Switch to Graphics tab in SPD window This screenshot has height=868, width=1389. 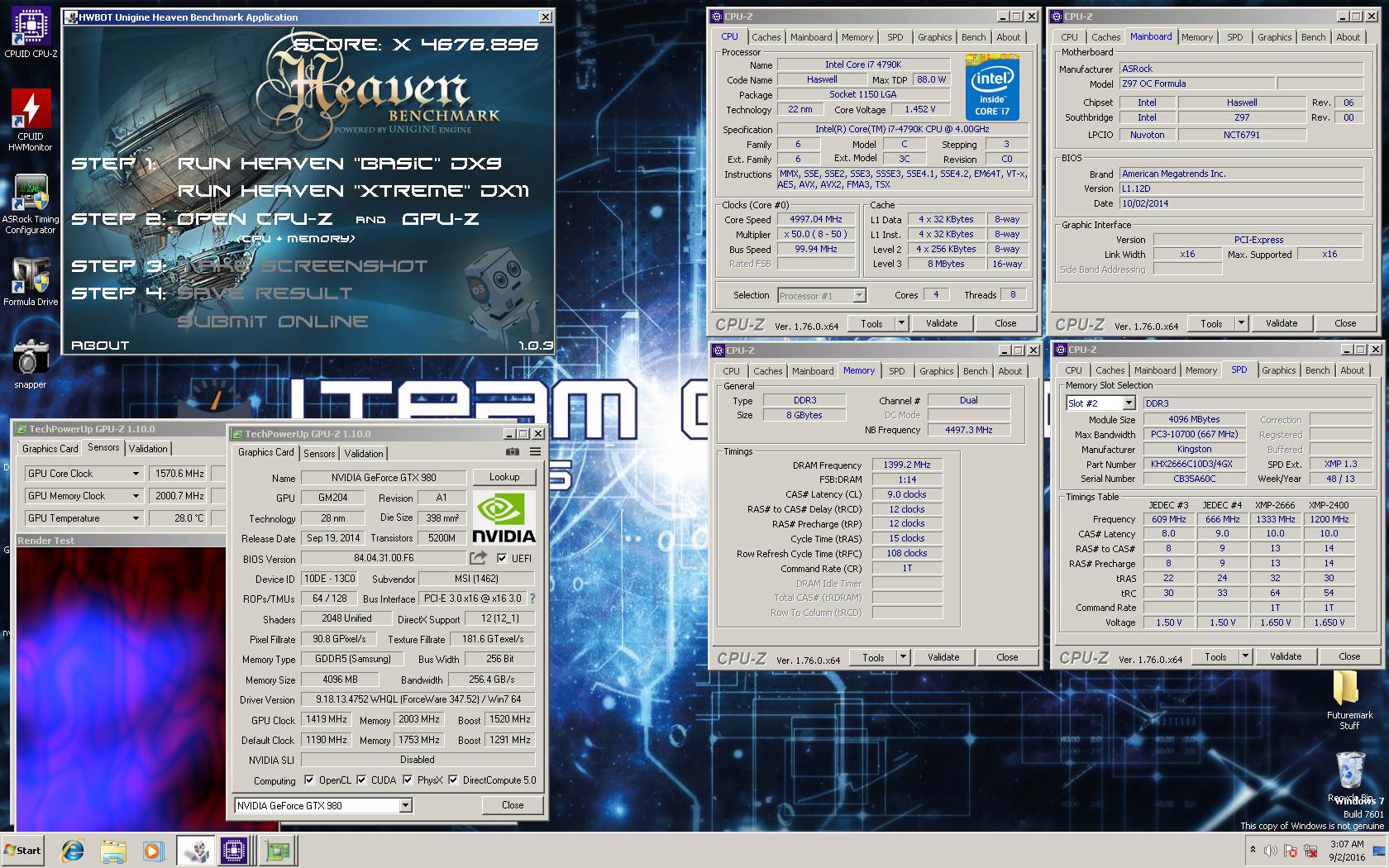[1278, 370]
